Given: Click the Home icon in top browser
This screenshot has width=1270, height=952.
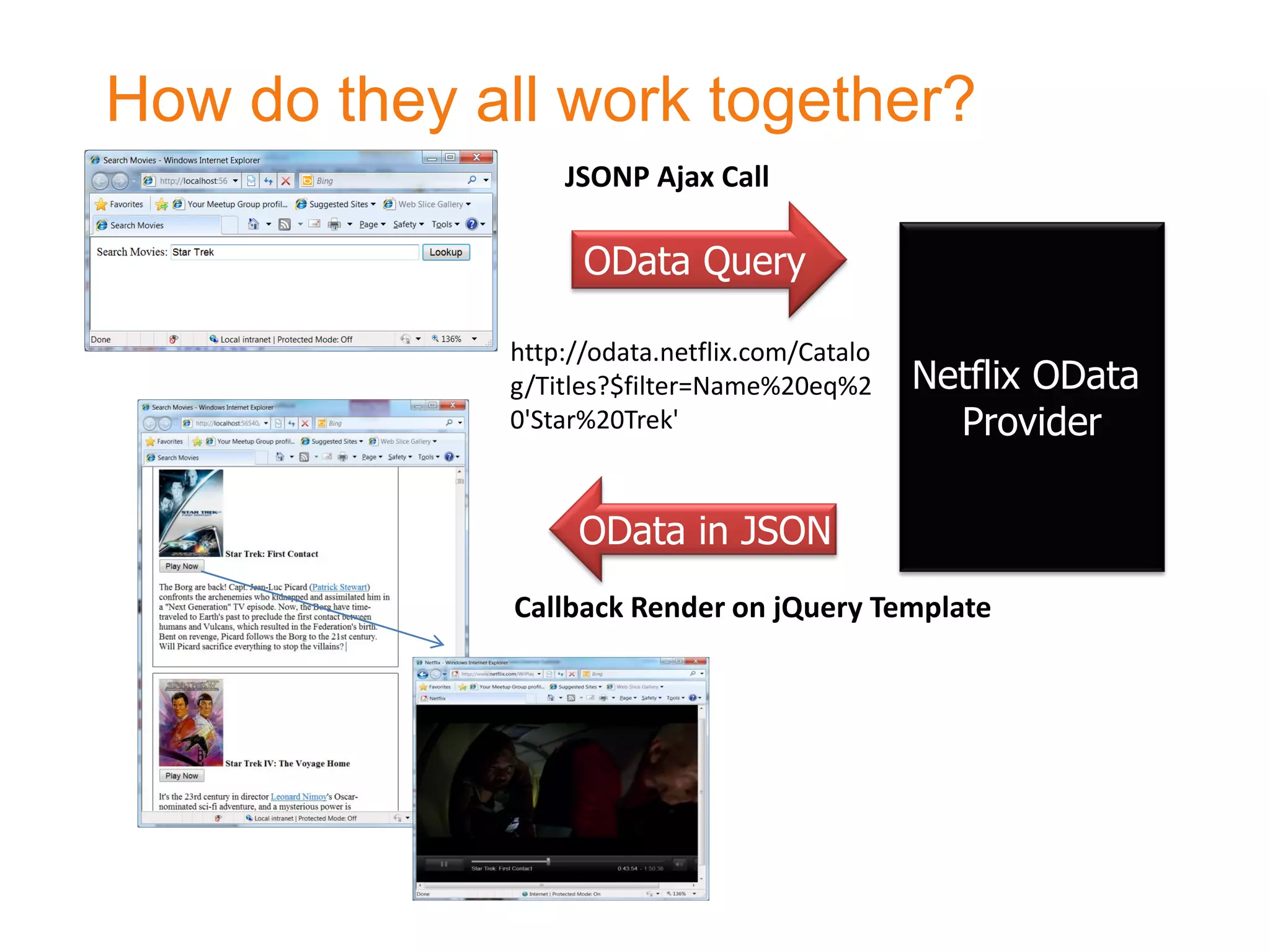Looking at the screenshot, I should (253, 224).
